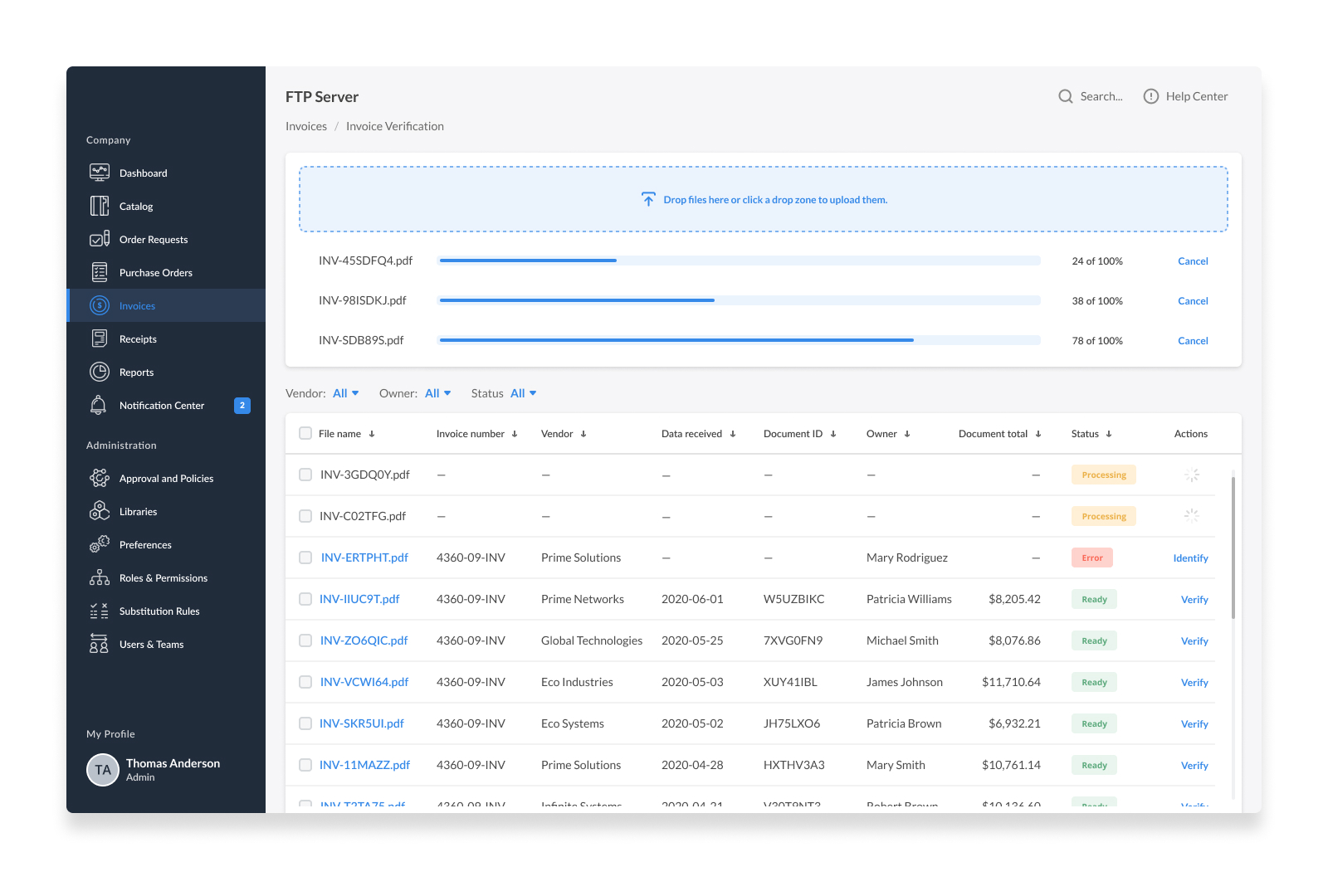Open the Status filter dropdown

pos(524,393)
